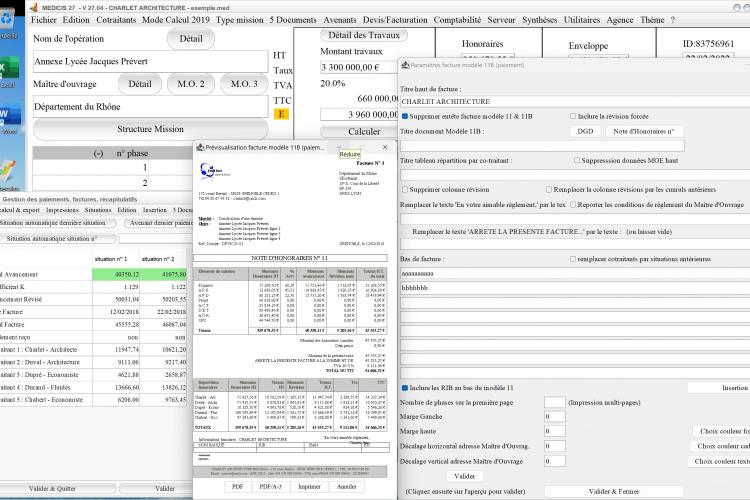
Task: Click the Nombre de phases première page field
Action: pos(555,402)
